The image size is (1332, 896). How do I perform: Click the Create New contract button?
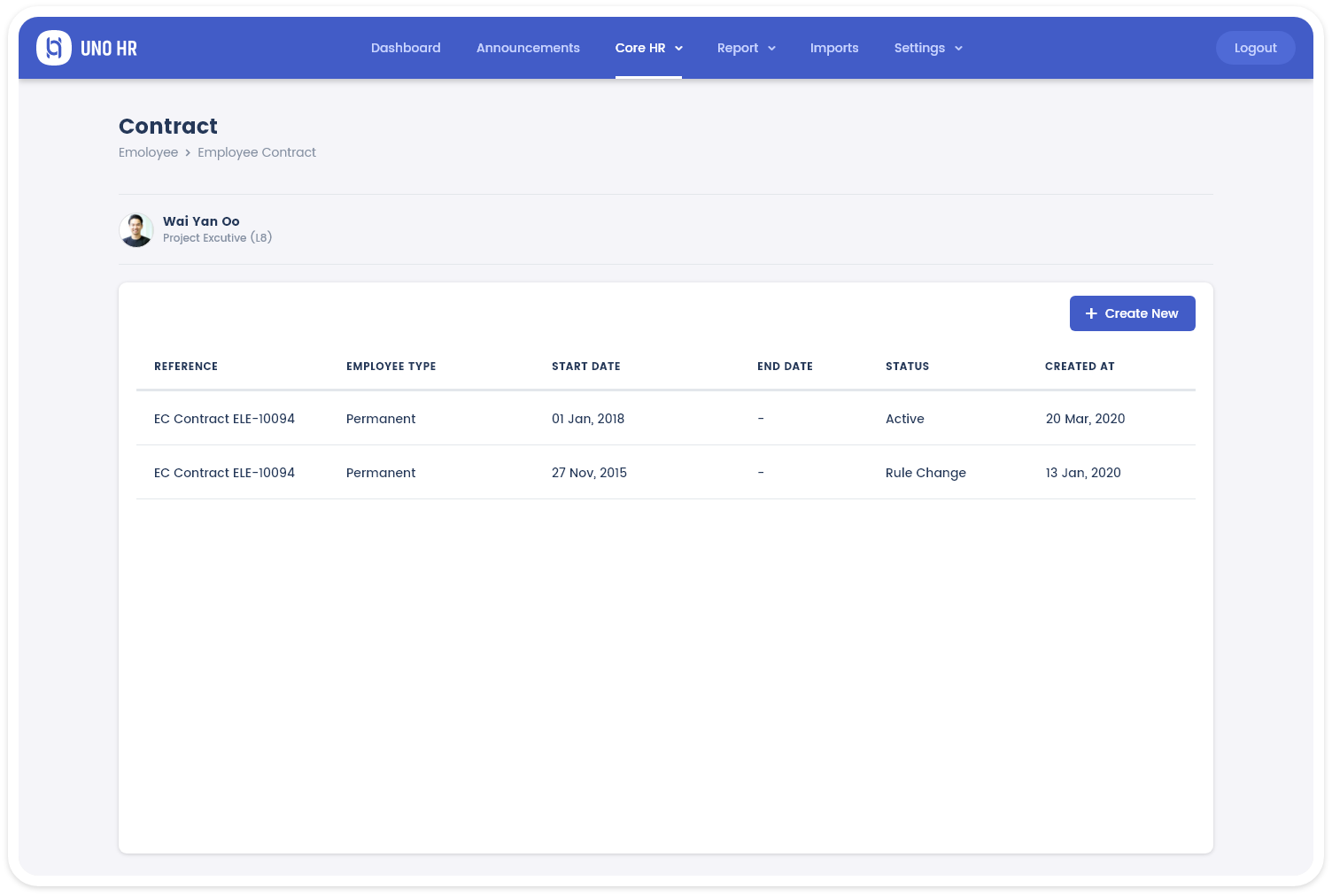click(x=1132, y=313)
